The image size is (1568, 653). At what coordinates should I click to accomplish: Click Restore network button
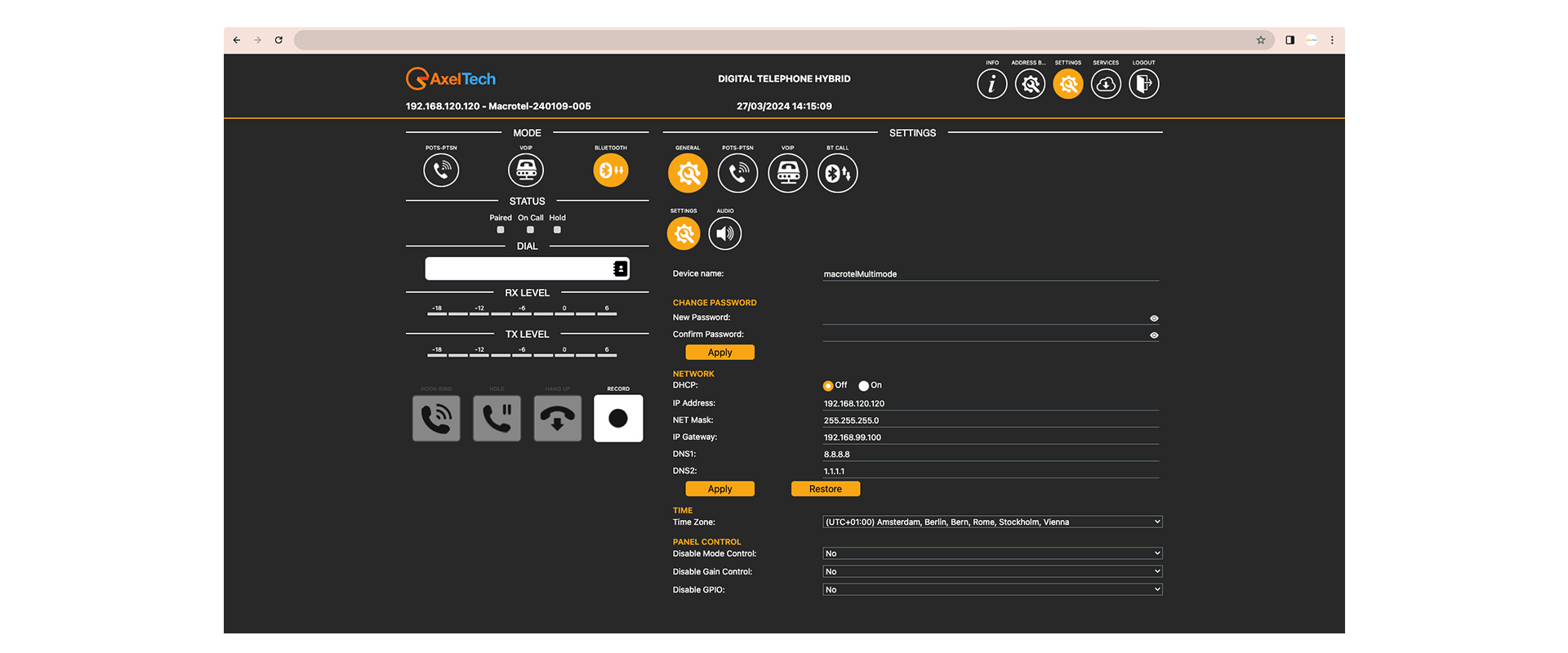[825, 489]
